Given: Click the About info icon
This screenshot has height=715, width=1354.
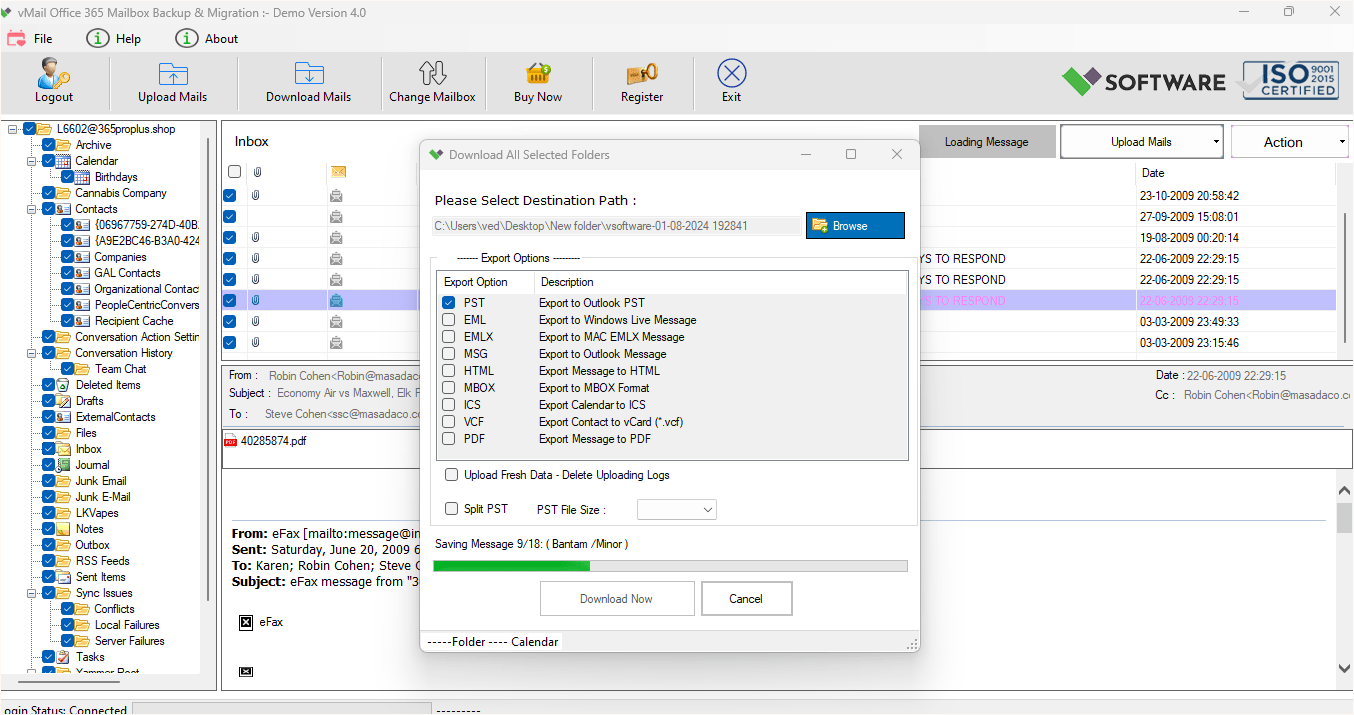Looking at the screenshot, I should (186, 38).
